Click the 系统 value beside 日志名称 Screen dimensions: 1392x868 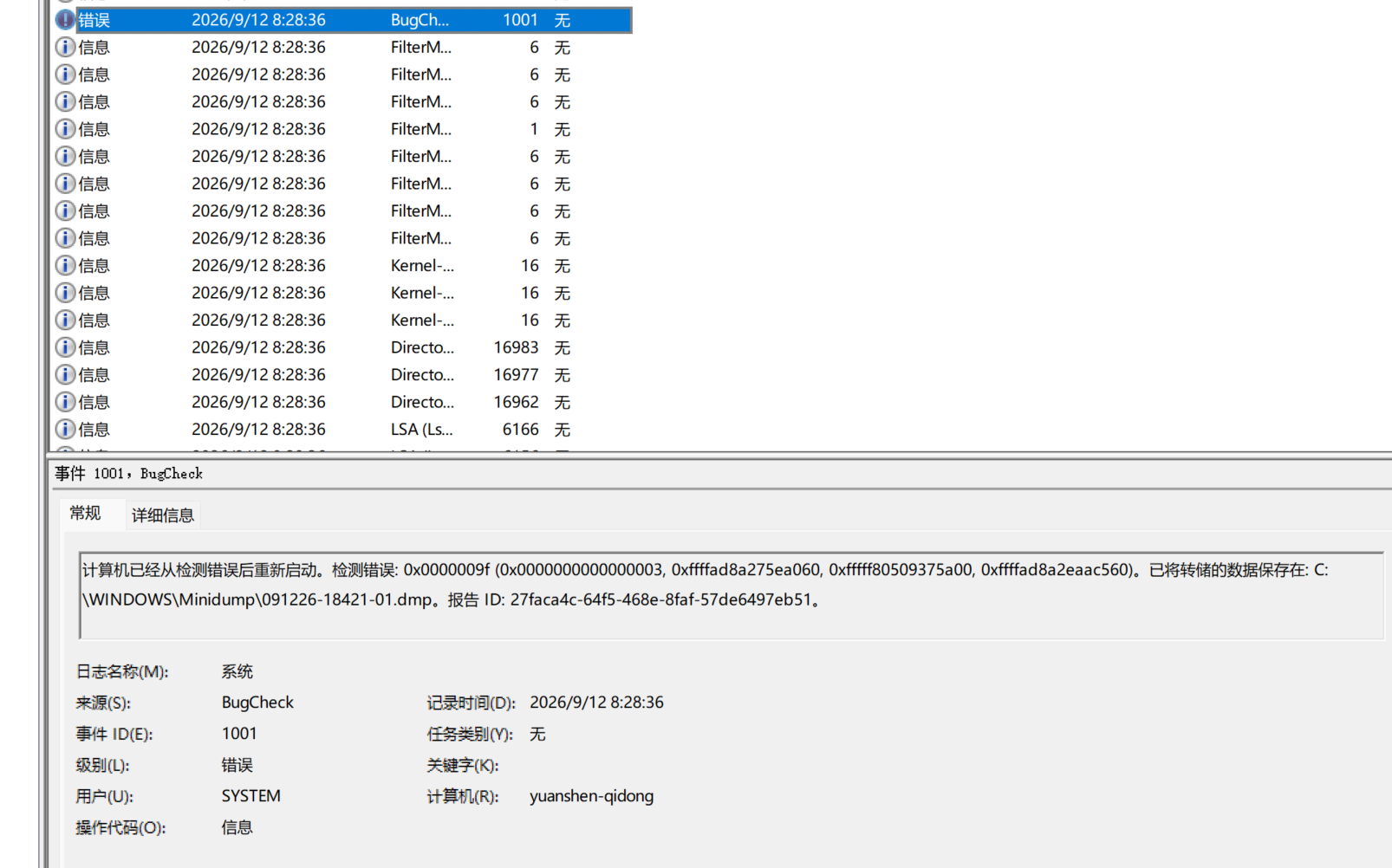coord(237,671)
